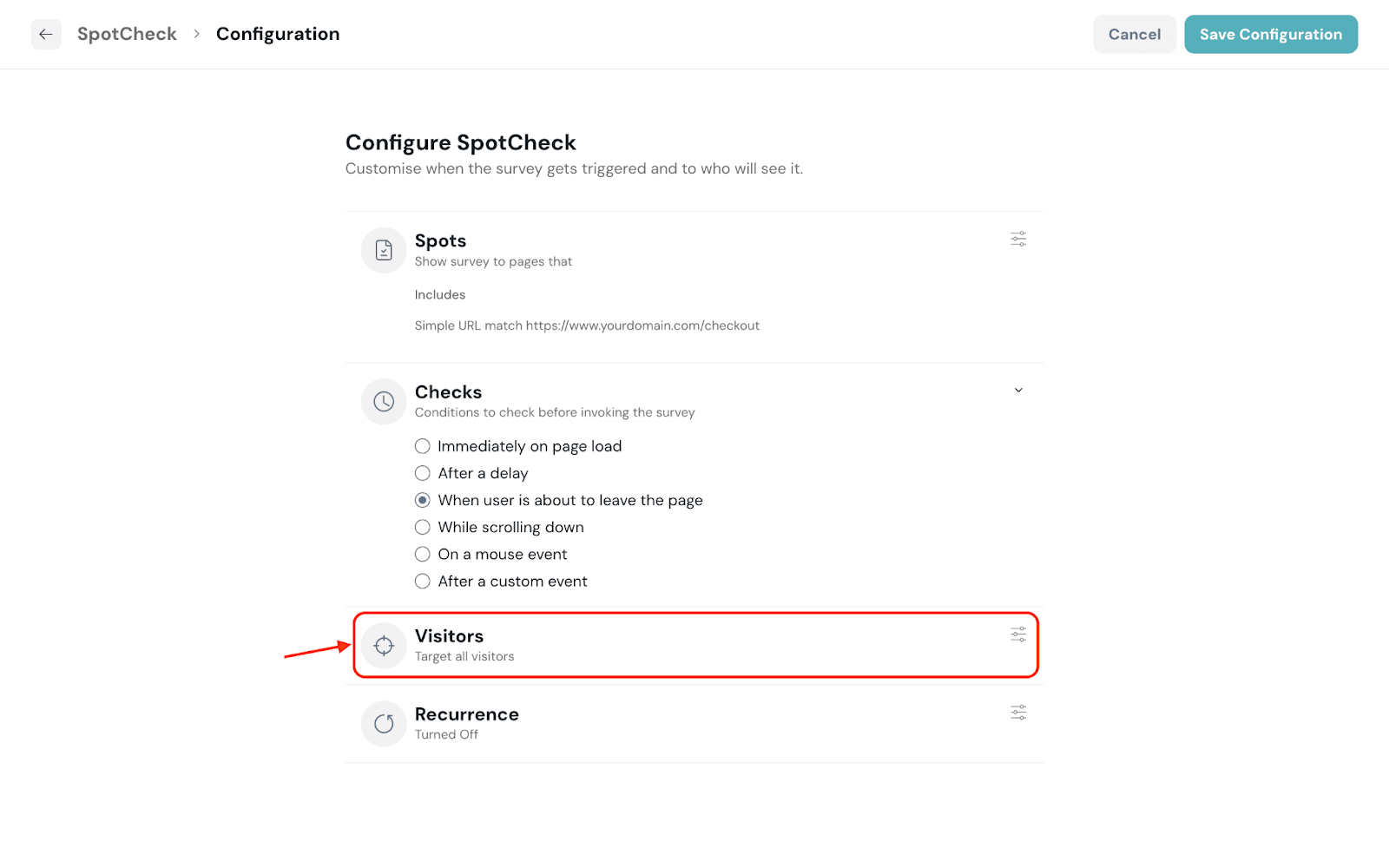Select "On a mouse event" option
This screenshot has height=868, width=1389.
(423, 554)
